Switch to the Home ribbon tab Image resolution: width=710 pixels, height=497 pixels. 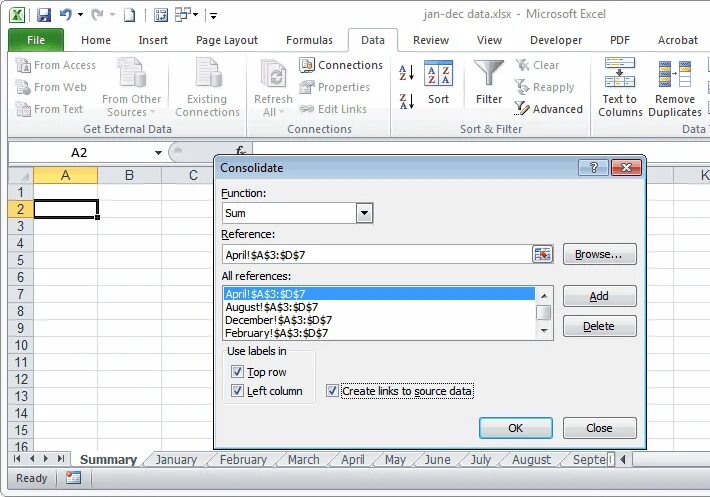pyautogui.click(x=96, y=40)
